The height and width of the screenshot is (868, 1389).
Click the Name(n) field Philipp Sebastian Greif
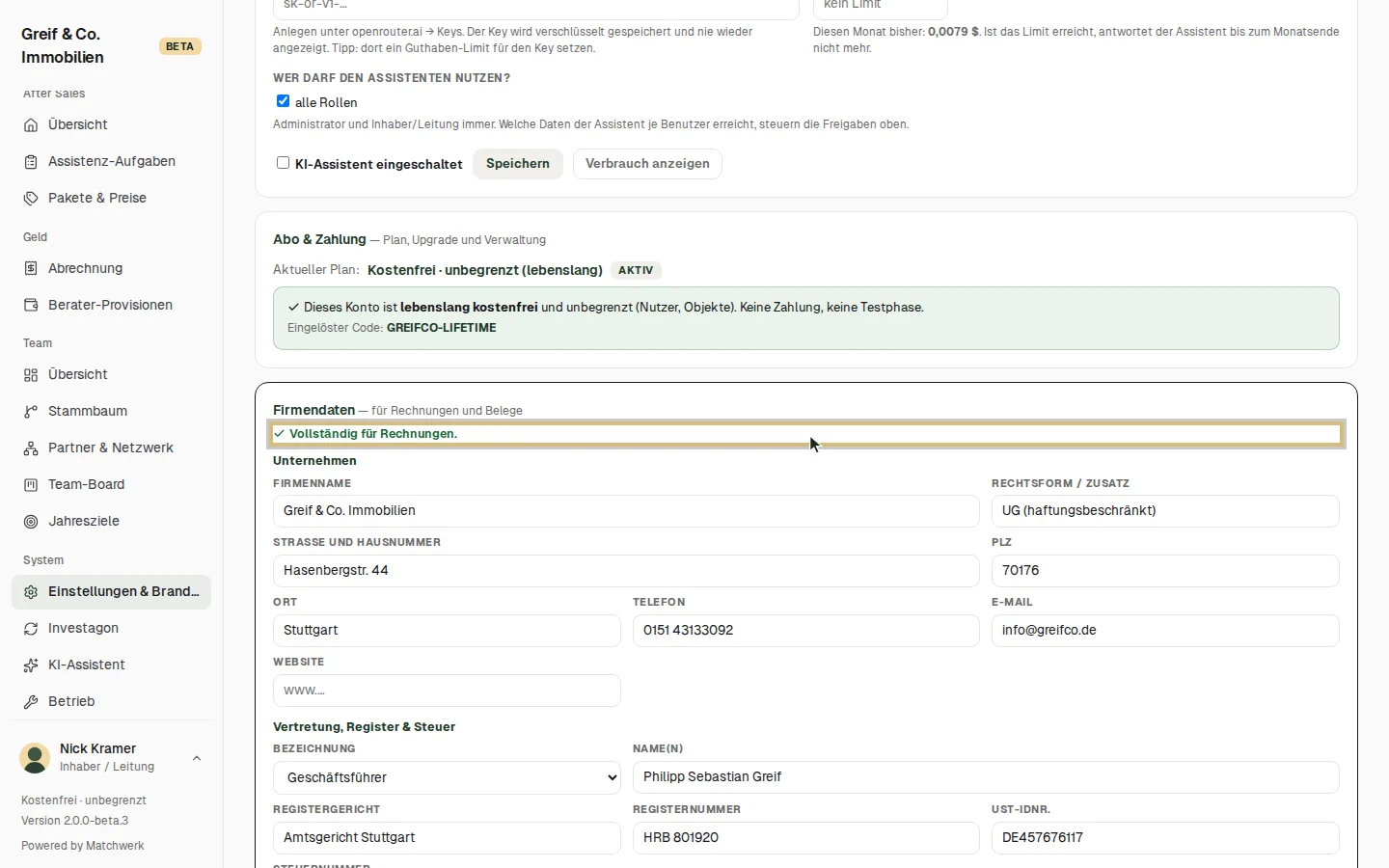pyautogui.click(x=986, y=777)
